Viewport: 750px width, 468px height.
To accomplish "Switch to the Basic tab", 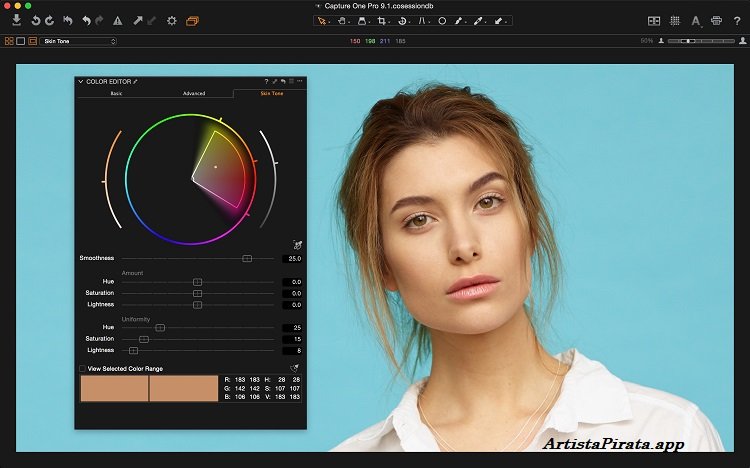I will [x=116, y=93].
